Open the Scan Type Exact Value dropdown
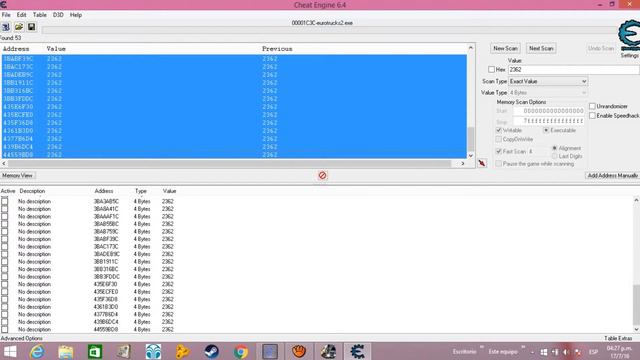This screenshot has width=640, height=360. click(x=548, y=81)
